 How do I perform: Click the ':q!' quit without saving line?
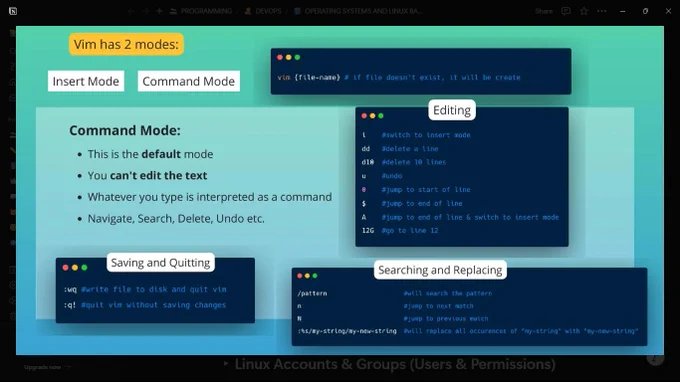[145, 305]
